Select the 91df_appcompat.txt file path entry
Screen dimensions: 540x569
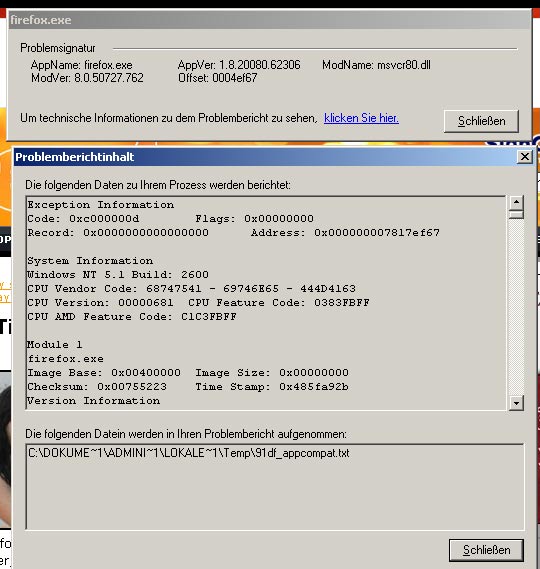pos(189,453)
